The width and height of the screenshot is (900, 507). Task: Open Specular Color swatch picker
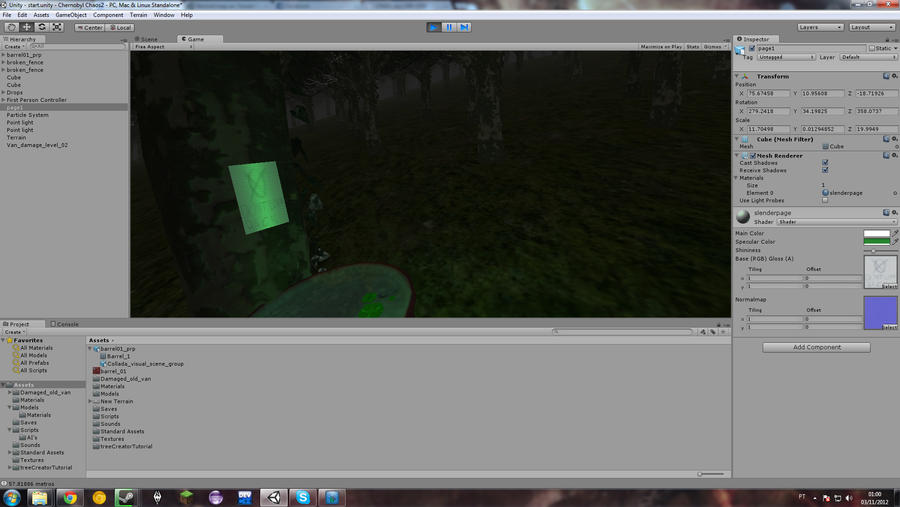(876, 242)
